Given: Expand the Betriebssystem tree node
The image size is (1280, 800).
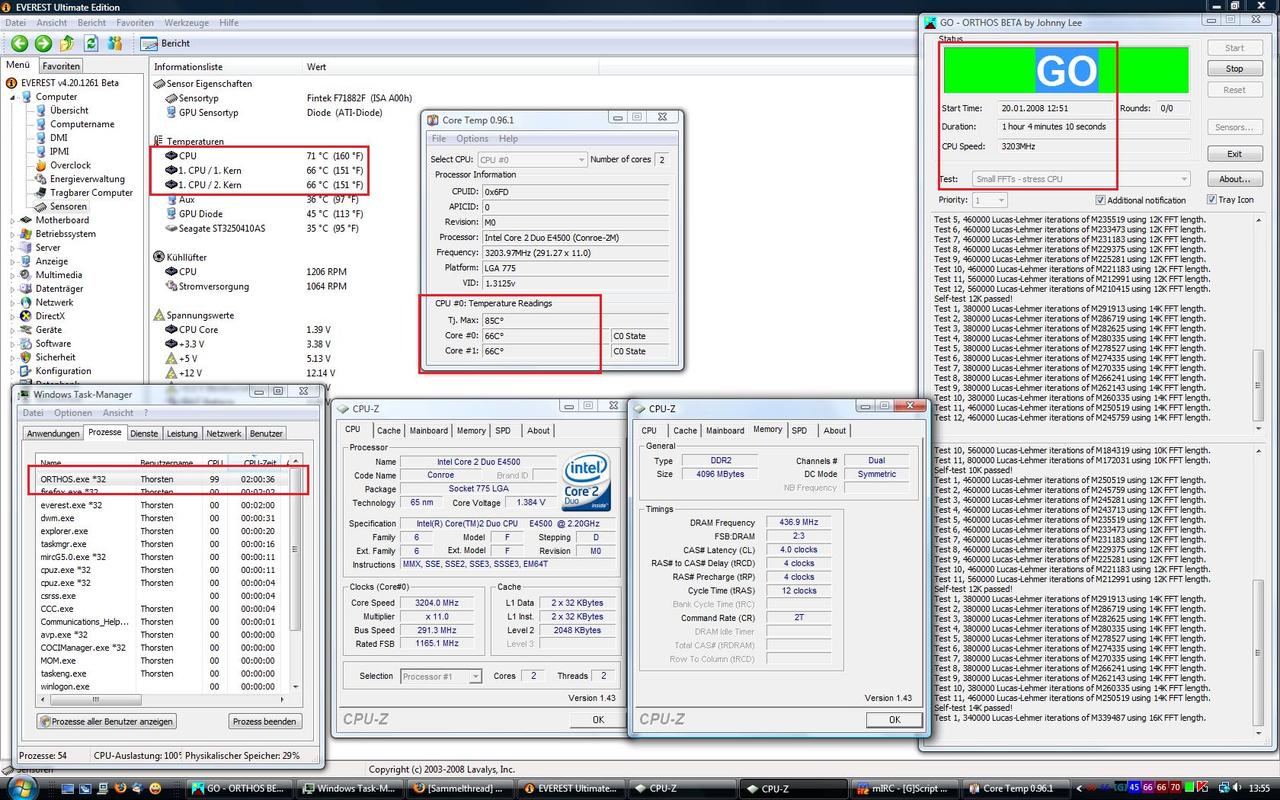Looking at the screenshot, I should pyautogui.click(x=13, y=234).
